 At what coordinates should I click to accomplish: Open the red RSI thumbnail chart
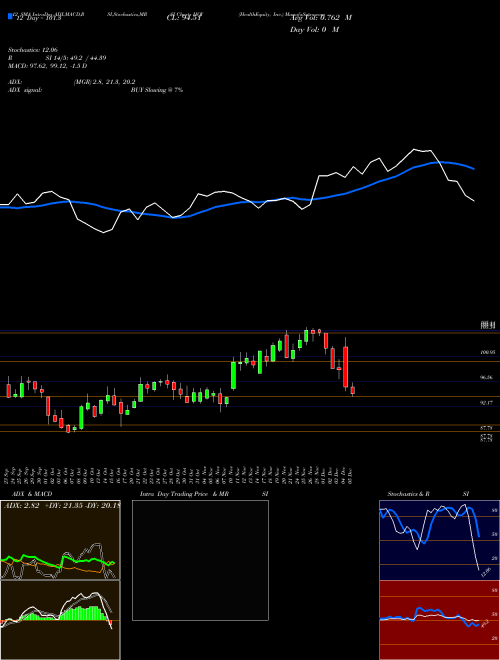(439, 620)
